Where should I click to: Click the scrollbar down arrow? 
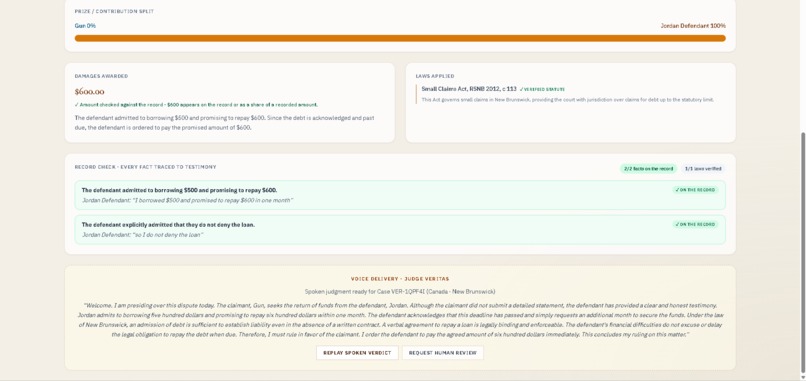point(803,377)
